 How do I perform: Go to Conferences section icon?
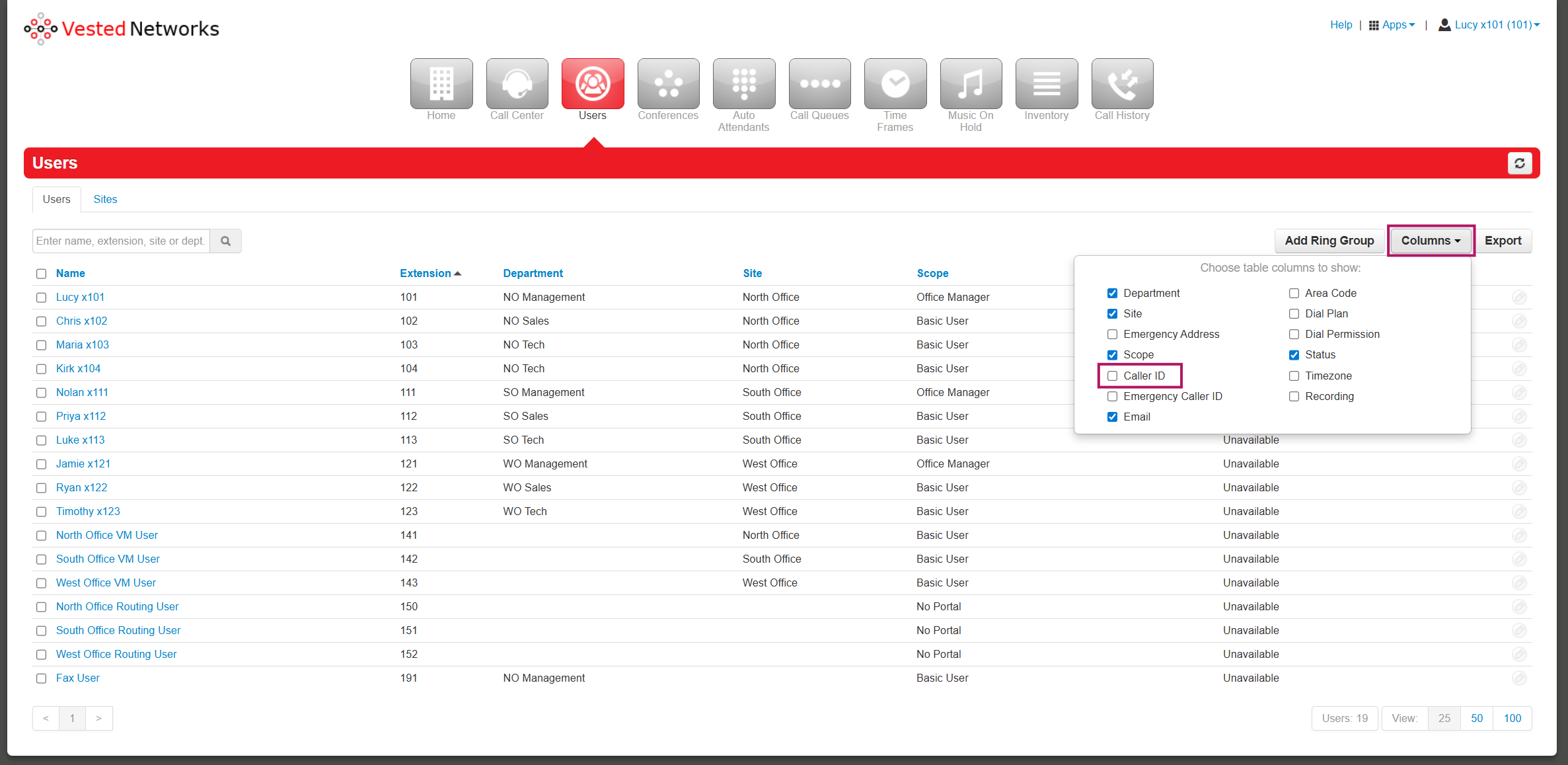point(667,84)
